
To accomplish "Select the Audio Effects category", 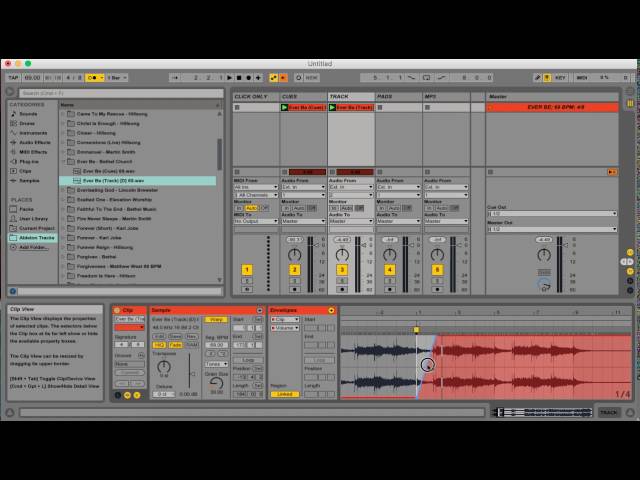I will (x=35, y=142).
